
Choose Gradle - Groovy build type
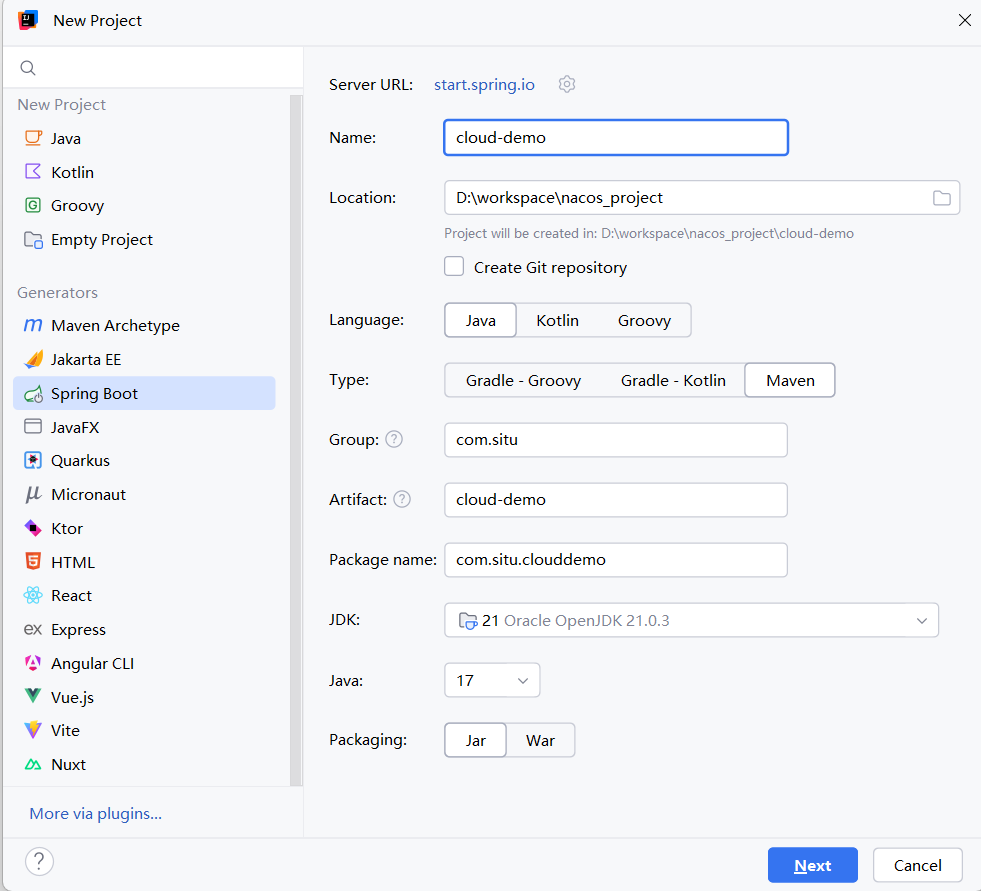coord(523,380)
